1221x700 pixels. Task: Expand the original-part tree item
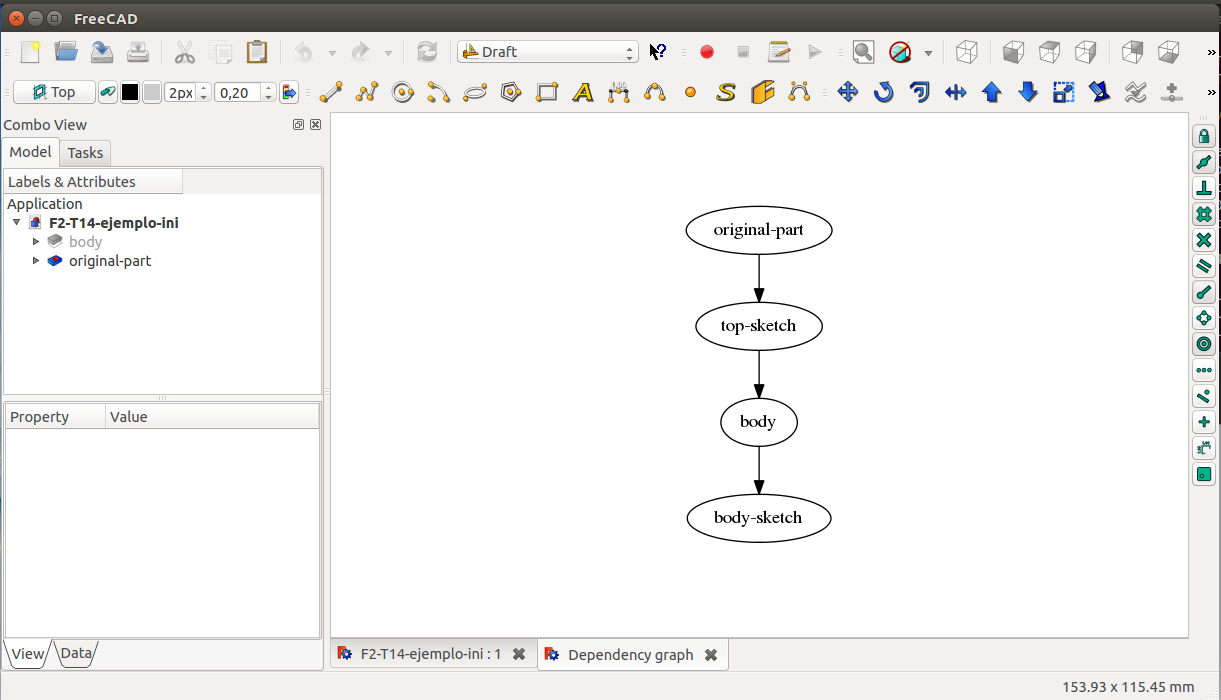[x=37, y=261]
